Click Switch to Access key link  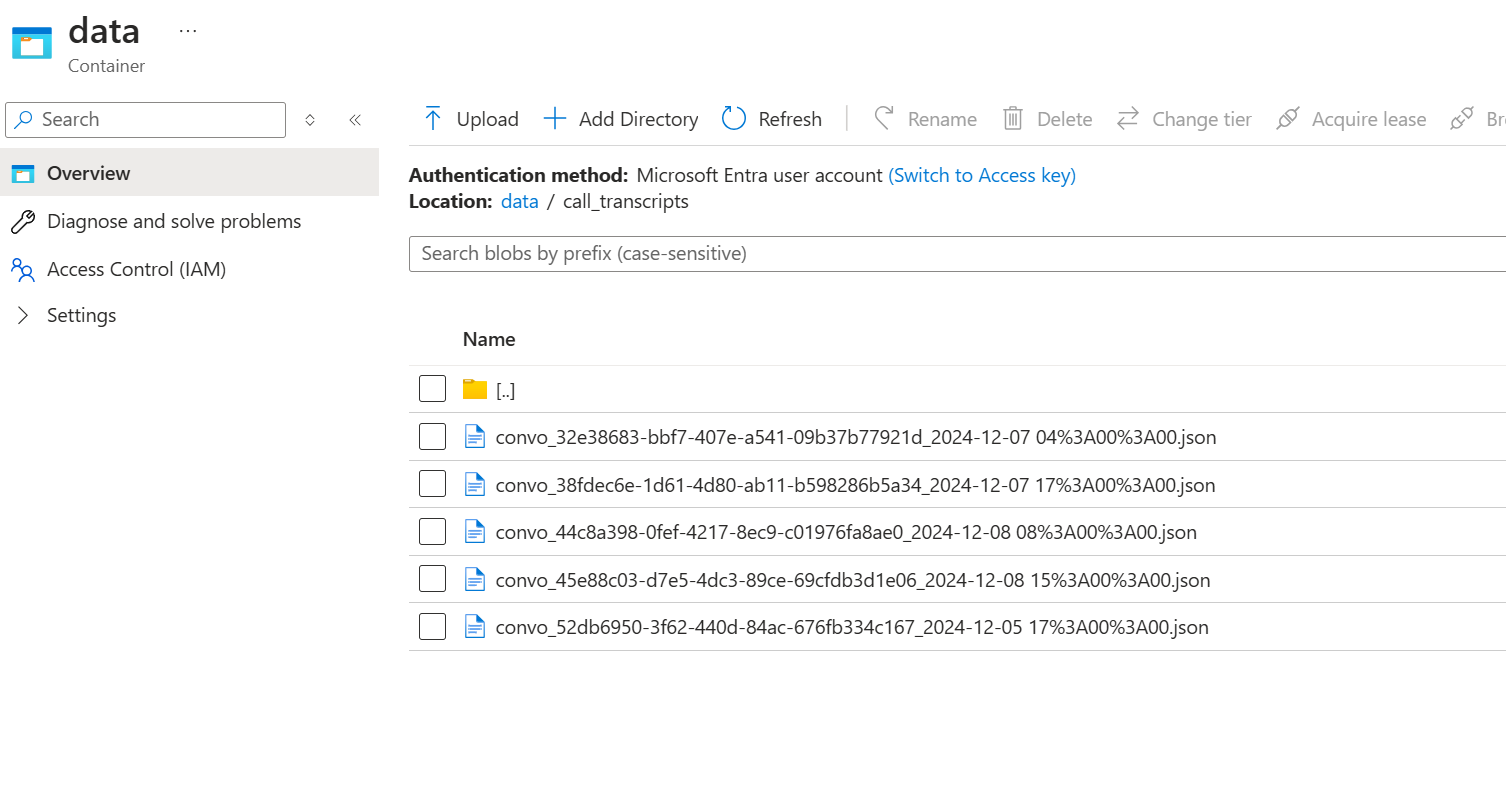point(981,175)
